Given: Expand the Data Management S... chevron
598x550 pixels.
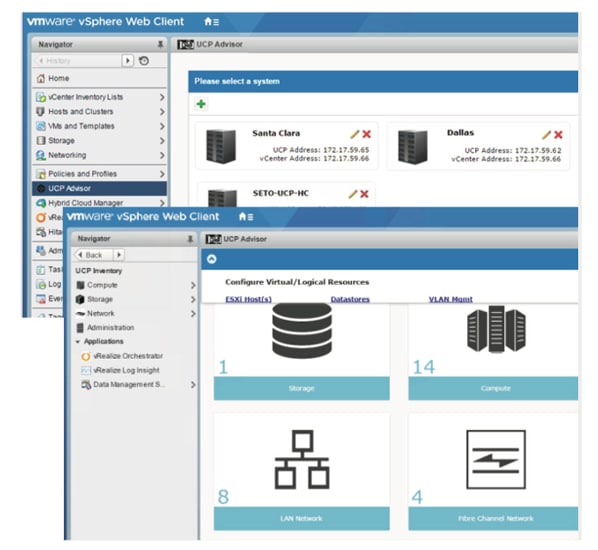Looking at the screenshot, I should point(193,385).
